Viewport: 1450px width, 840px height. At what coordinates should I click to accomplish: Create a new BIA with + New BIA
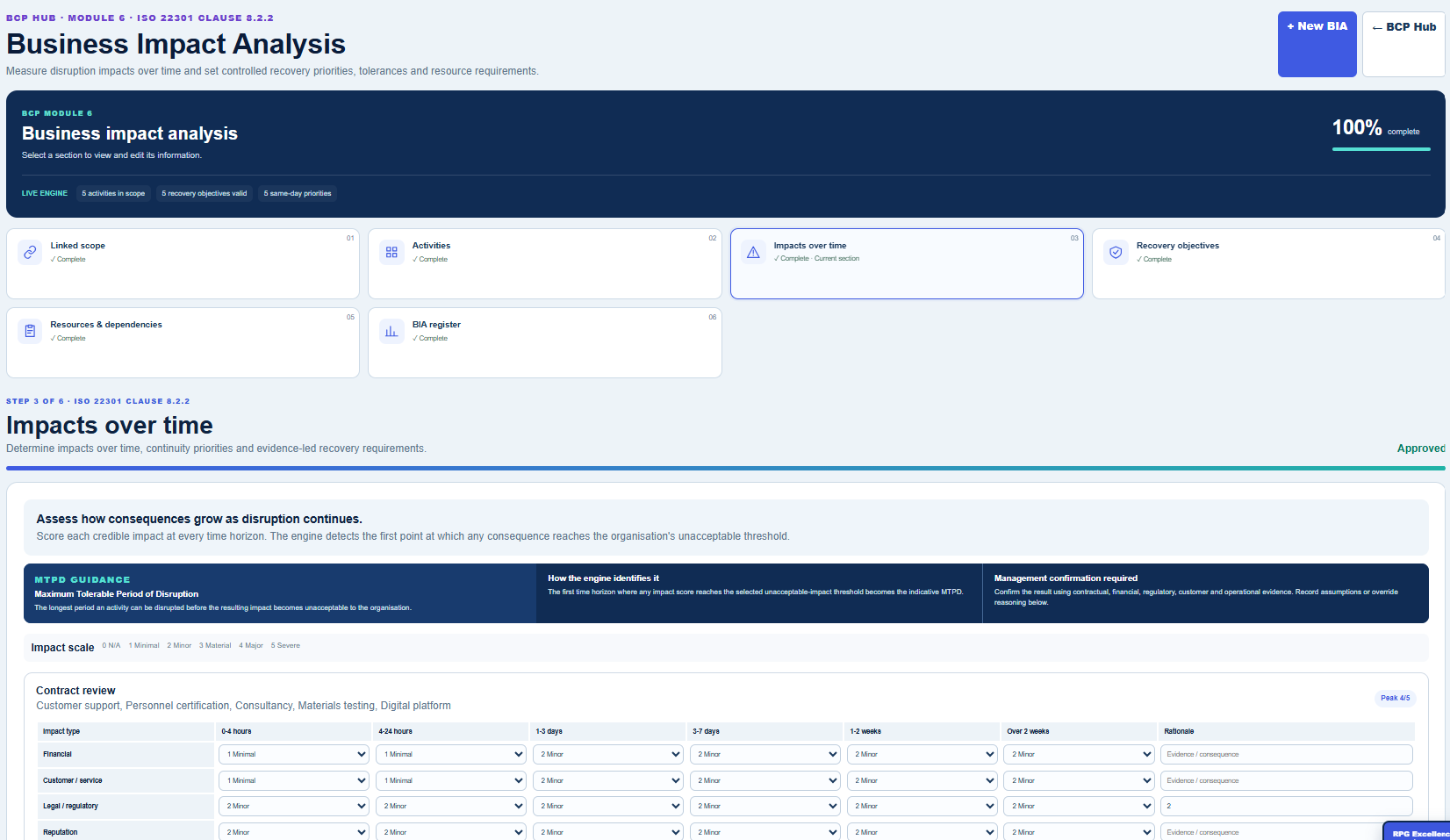coord(1317,44)
